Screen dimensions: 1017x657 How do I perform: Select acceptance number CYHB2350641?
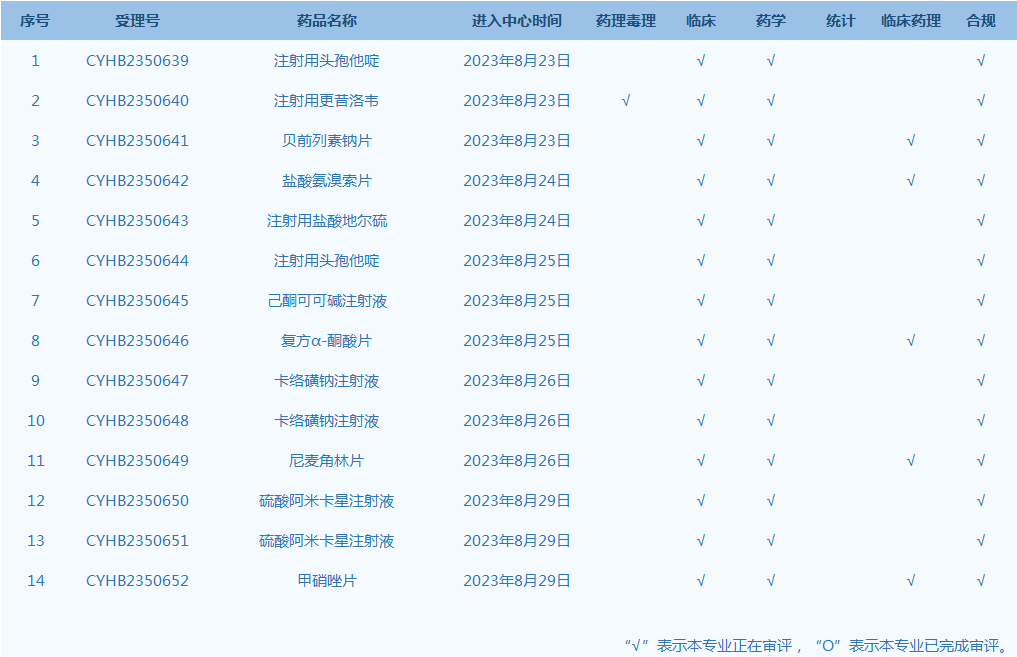[x=138, y=141]
